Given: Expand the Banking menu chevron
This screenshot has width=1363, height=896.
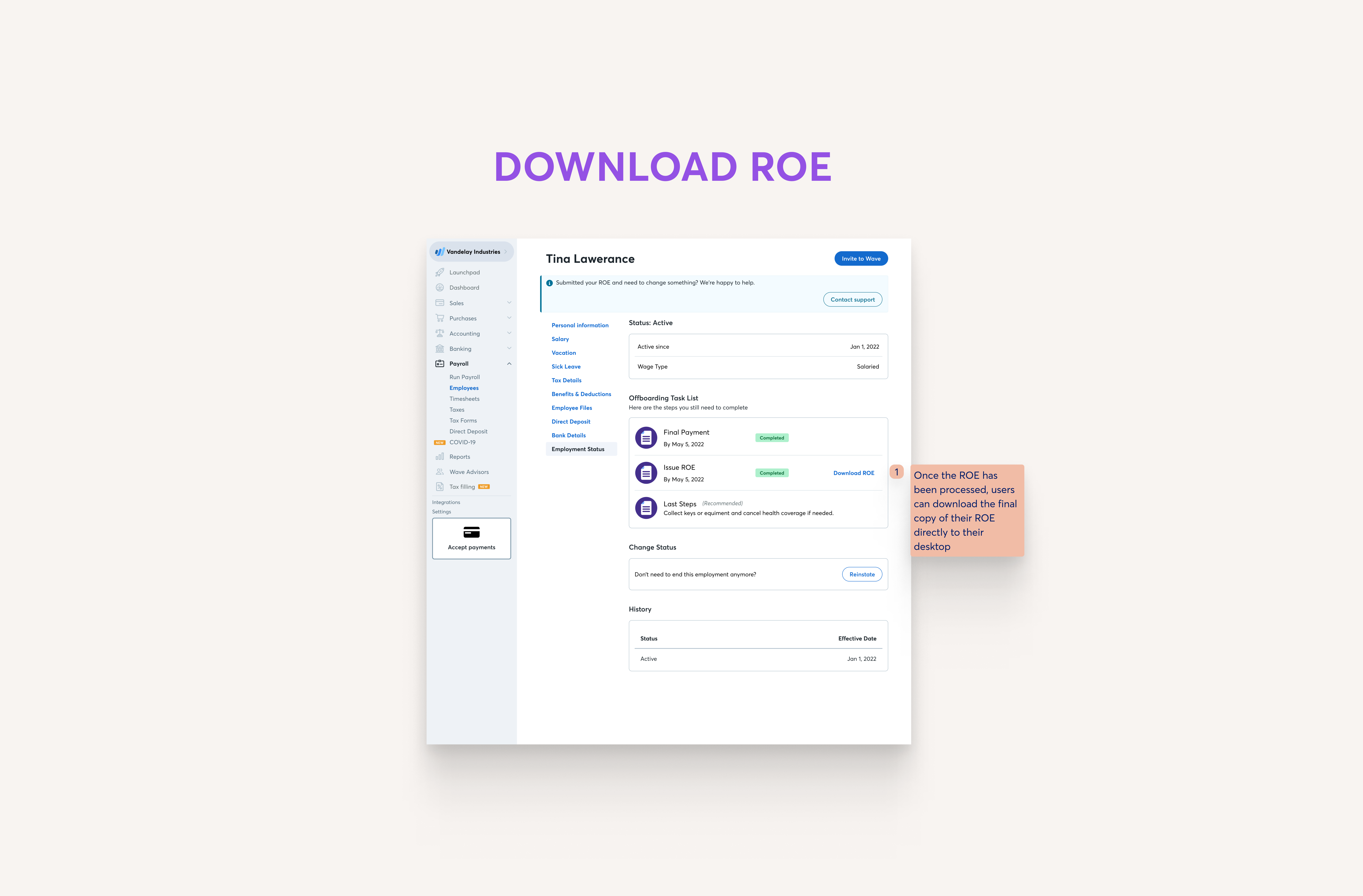Looking at the screenshot, I should coord(509,348).
